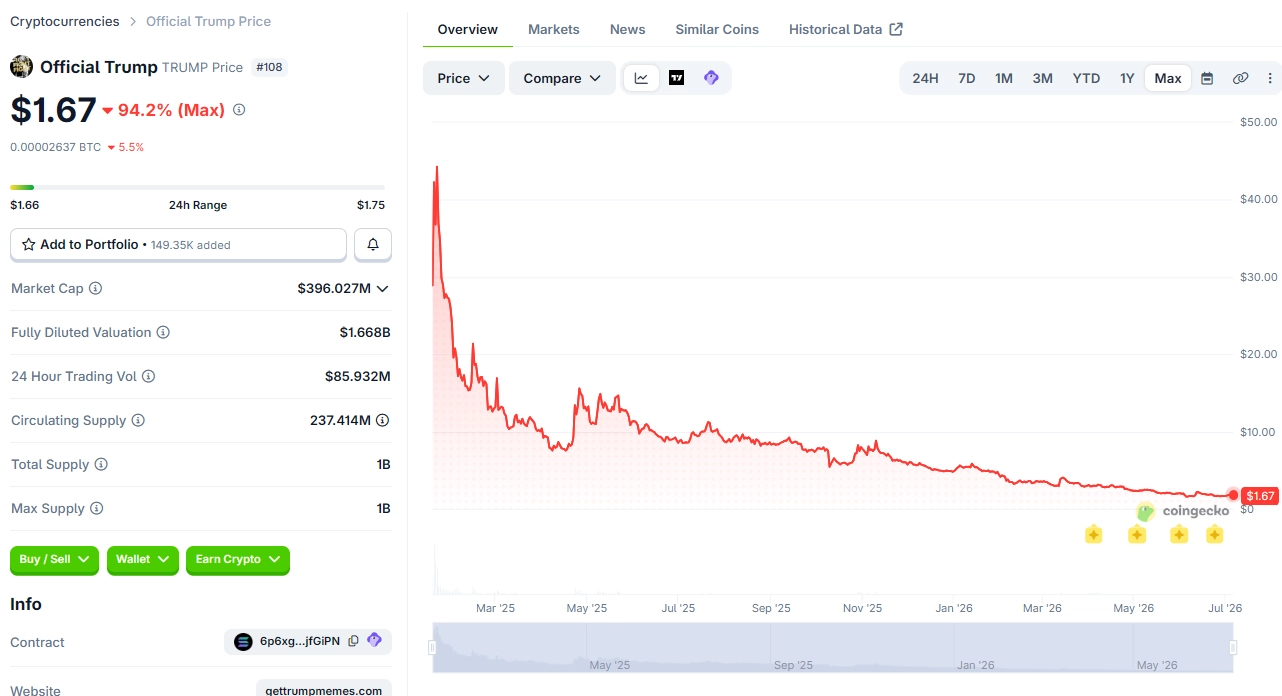Screen dimensions: 1282x696
Task: Open the Wallet dropdown
Action: coord(143,559)
